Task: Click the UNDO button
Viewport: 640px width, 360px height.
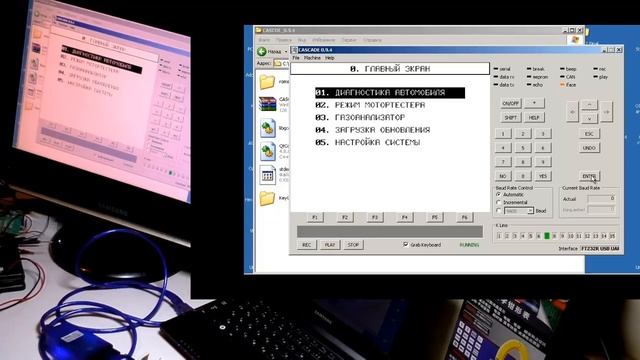Action: [x=589, y=148]
